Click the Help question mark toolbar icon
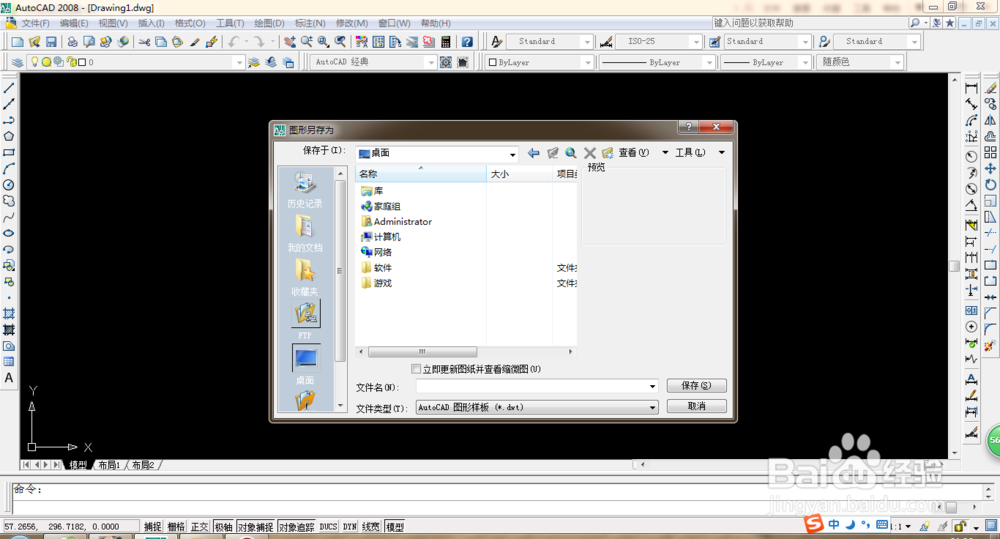1000x539 pixels. (467, 41)
